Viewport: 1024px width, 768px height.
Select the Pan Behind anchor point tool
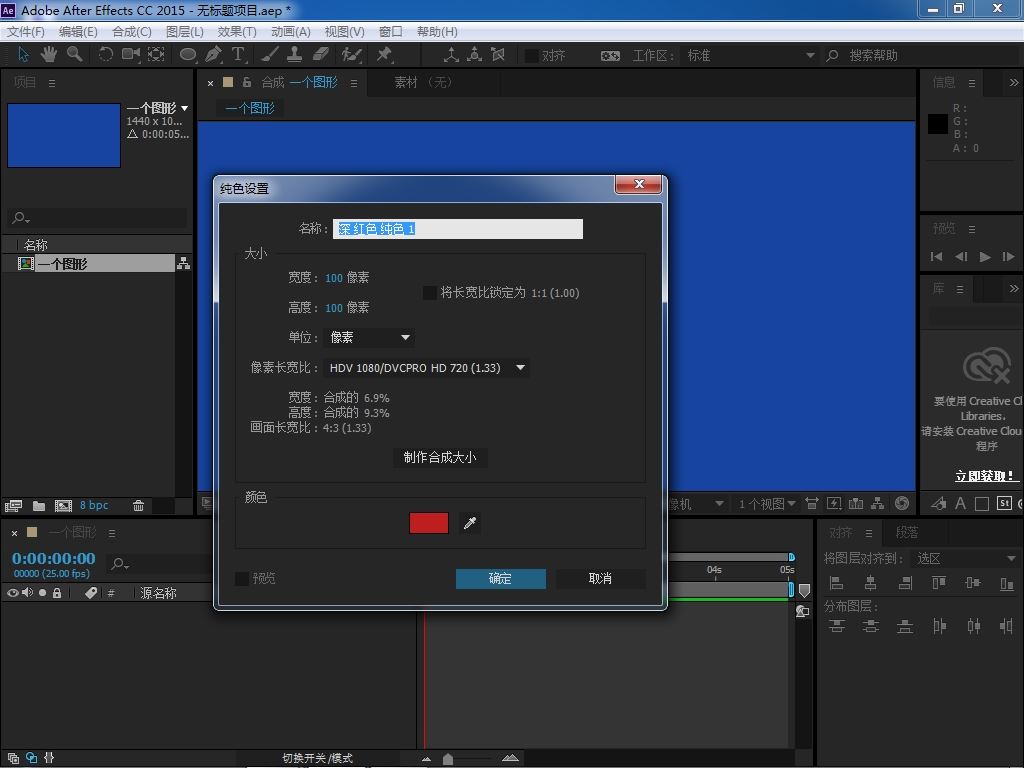(x=156, y=55)
